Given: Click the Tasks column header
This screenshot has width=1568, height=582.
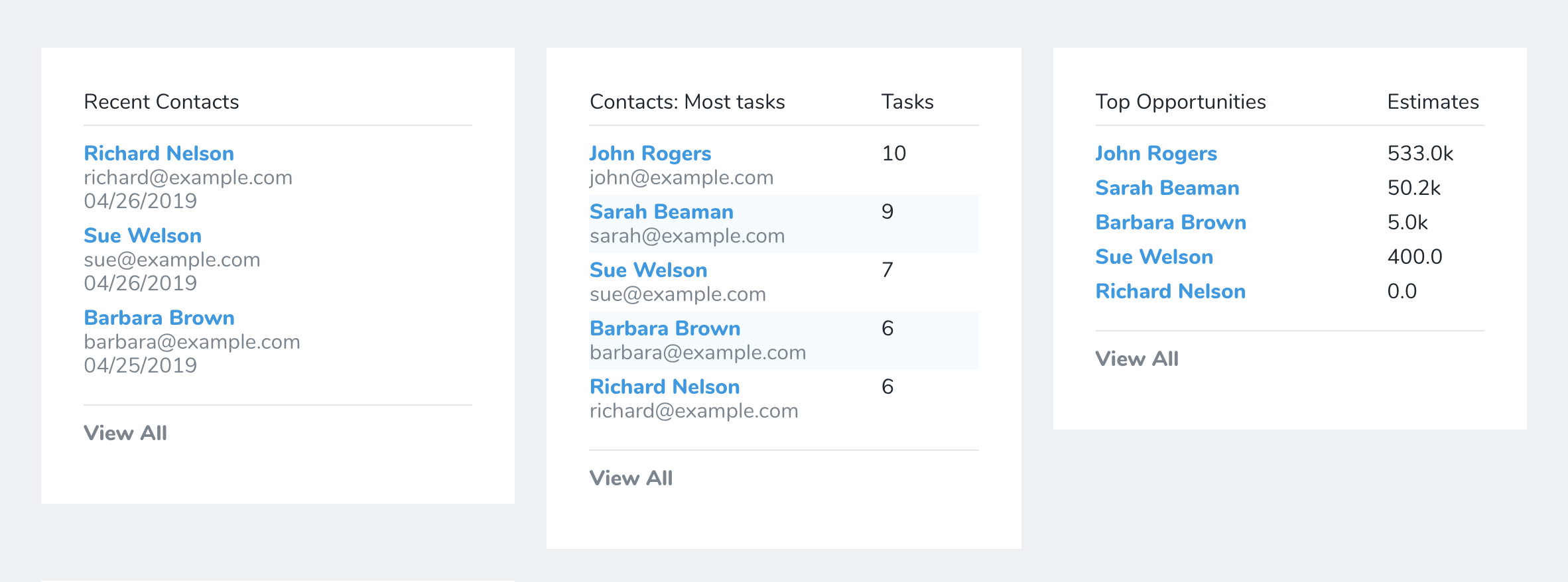Looking at the screenshot, I should (x=907, y=102).
